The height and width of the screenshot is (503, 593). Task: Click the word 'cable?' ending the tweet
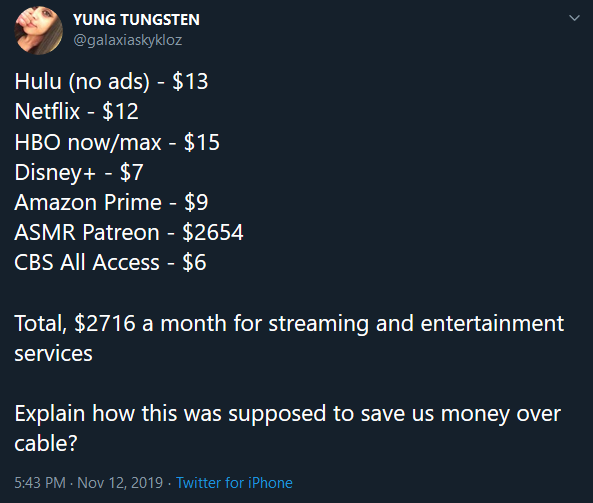coord(46,443)
